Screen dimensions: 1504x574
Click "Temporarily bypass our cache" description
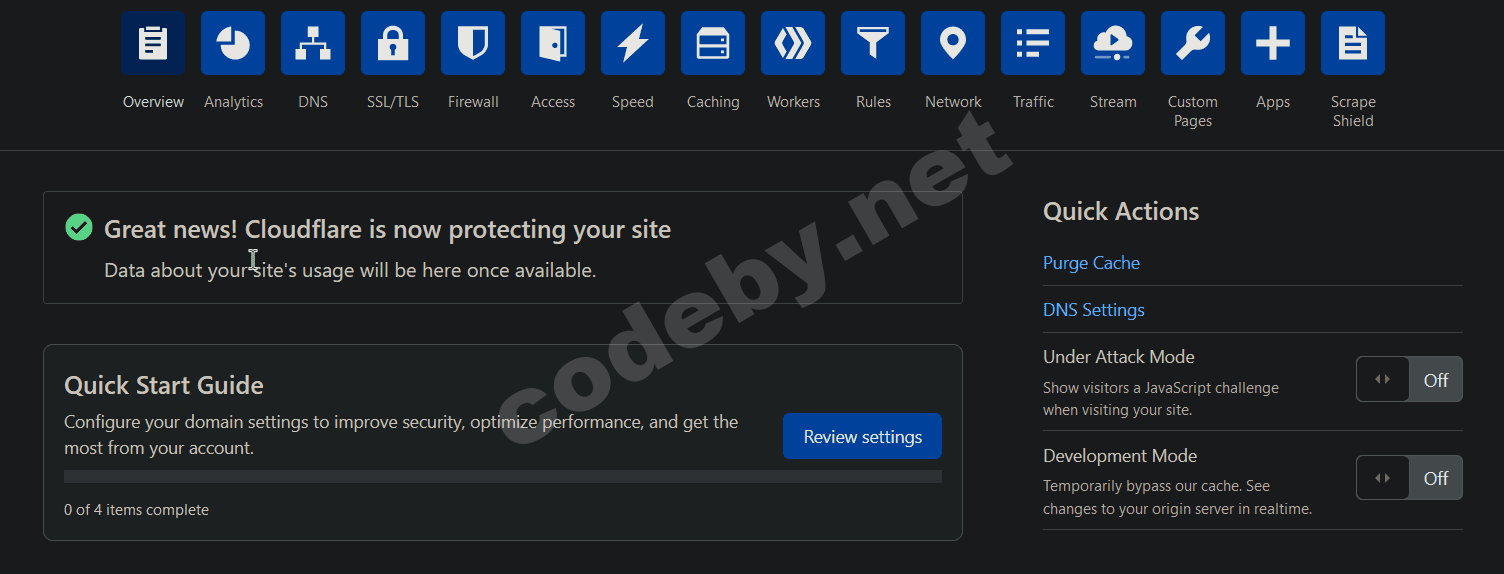point(1177,497)
